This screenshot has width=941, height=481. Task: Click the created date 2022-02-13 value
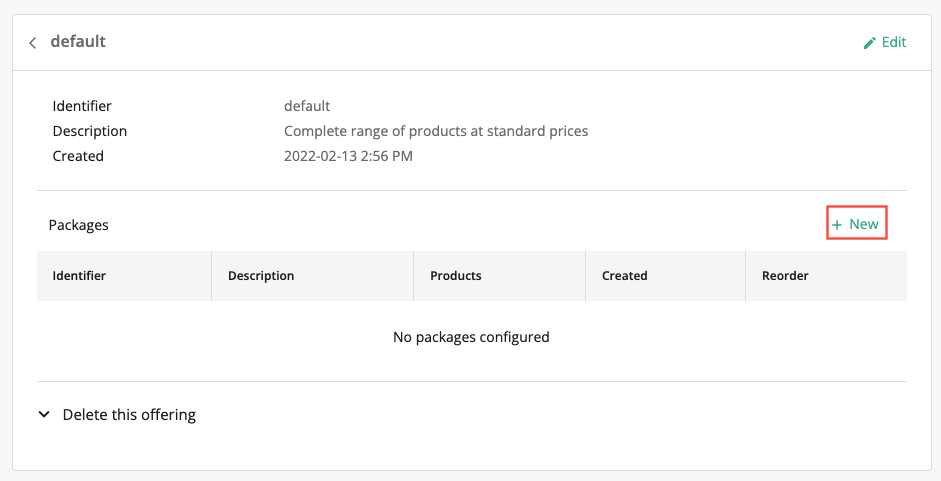348,156
